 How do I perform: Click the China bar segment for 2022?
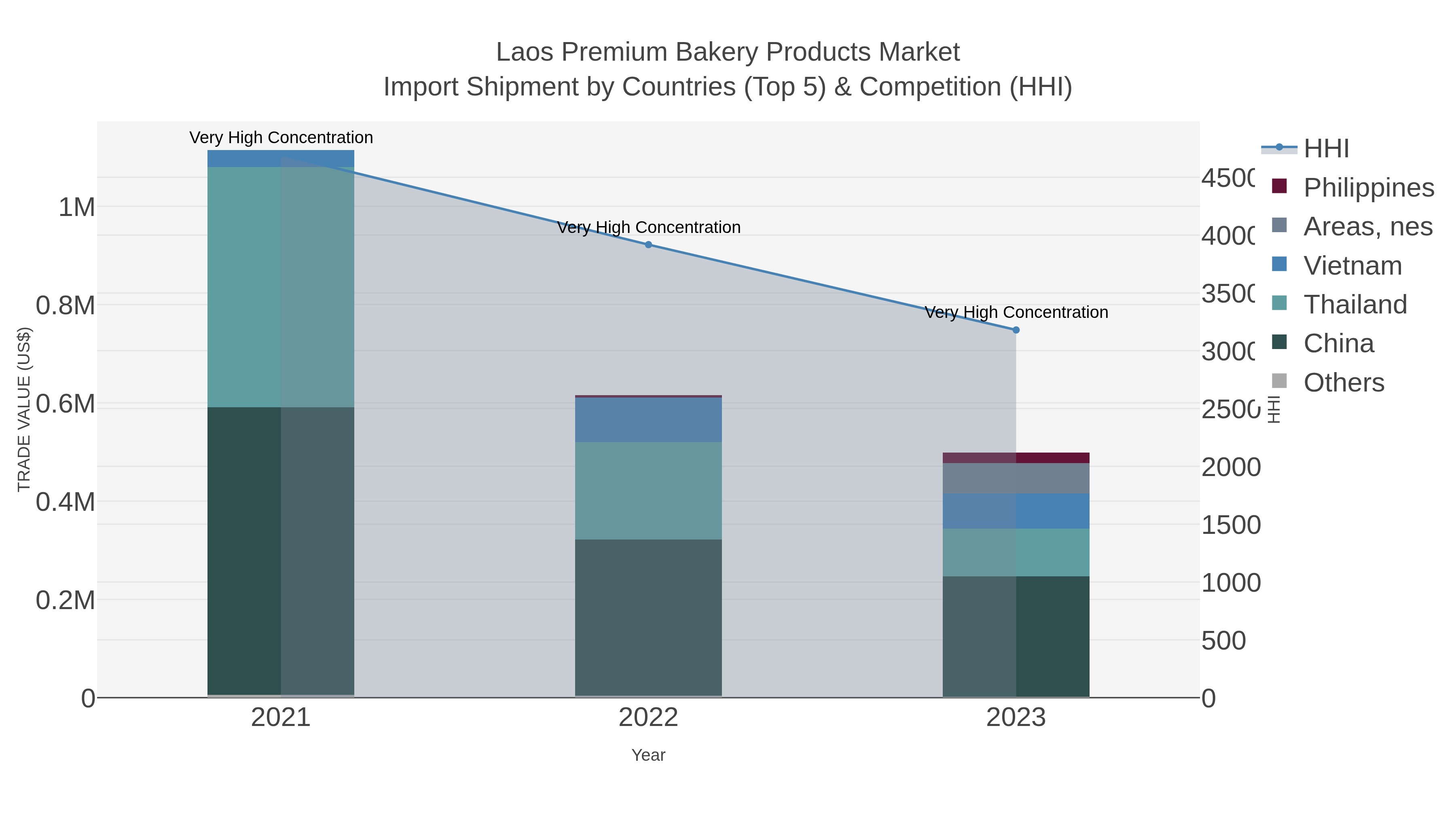(x=648, y=618)
